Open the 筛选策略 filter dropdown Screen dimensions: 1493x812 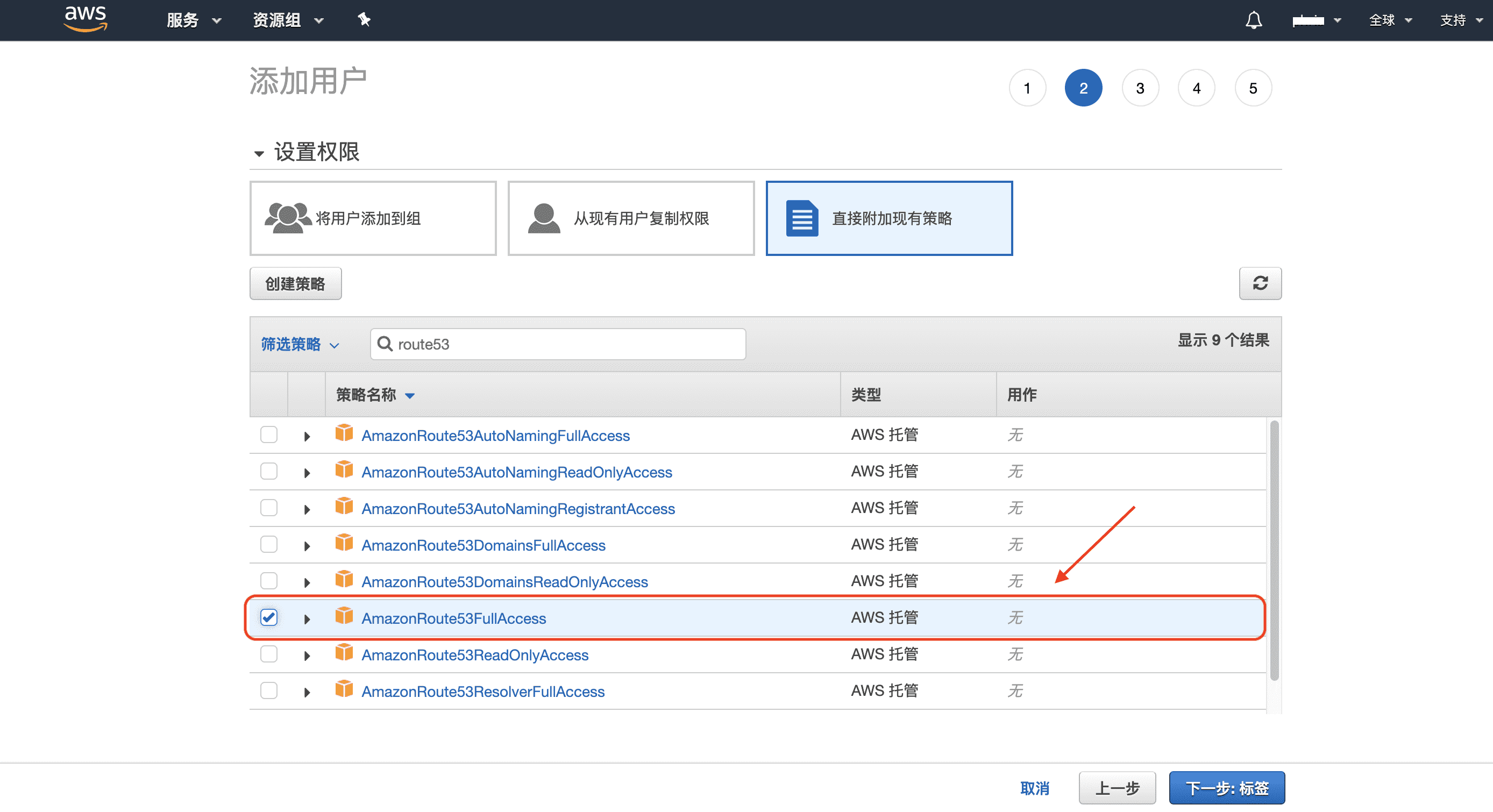point(299,344)
